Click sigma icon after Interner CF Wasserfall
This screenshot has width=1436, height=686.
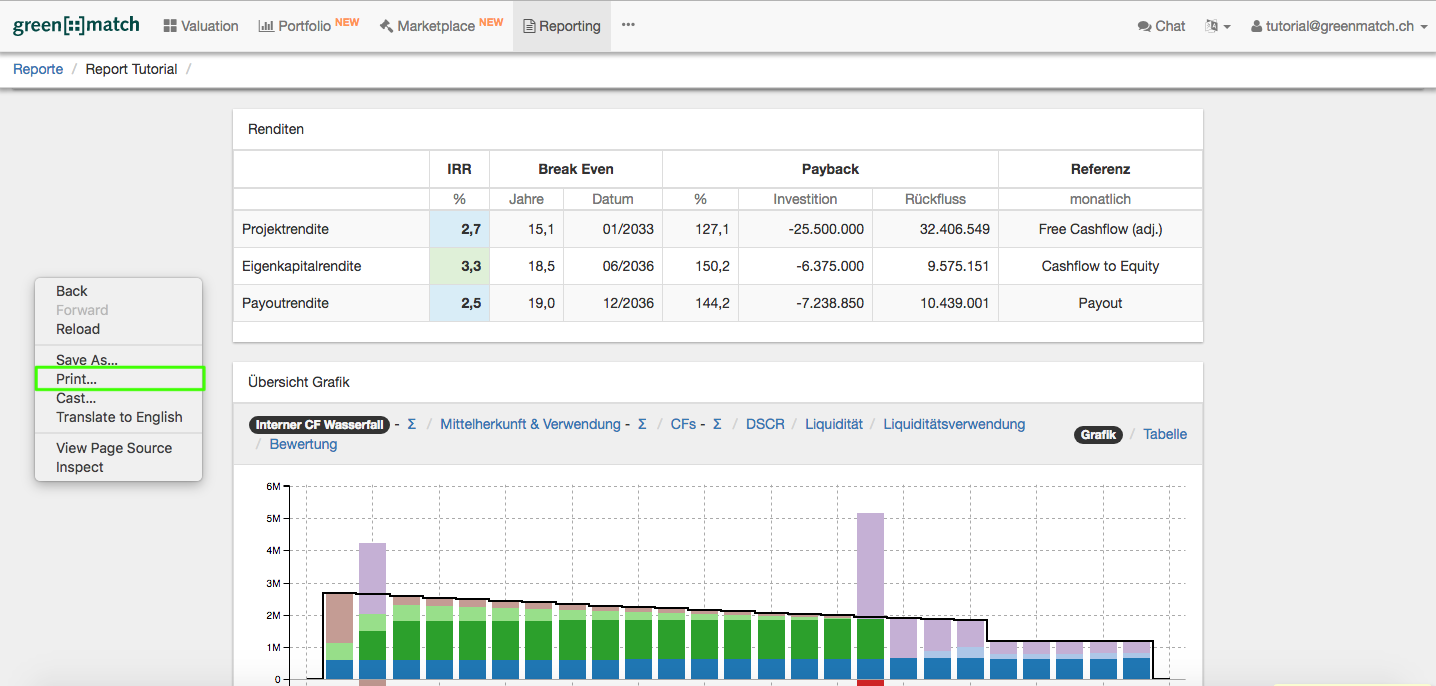point(411,424)
